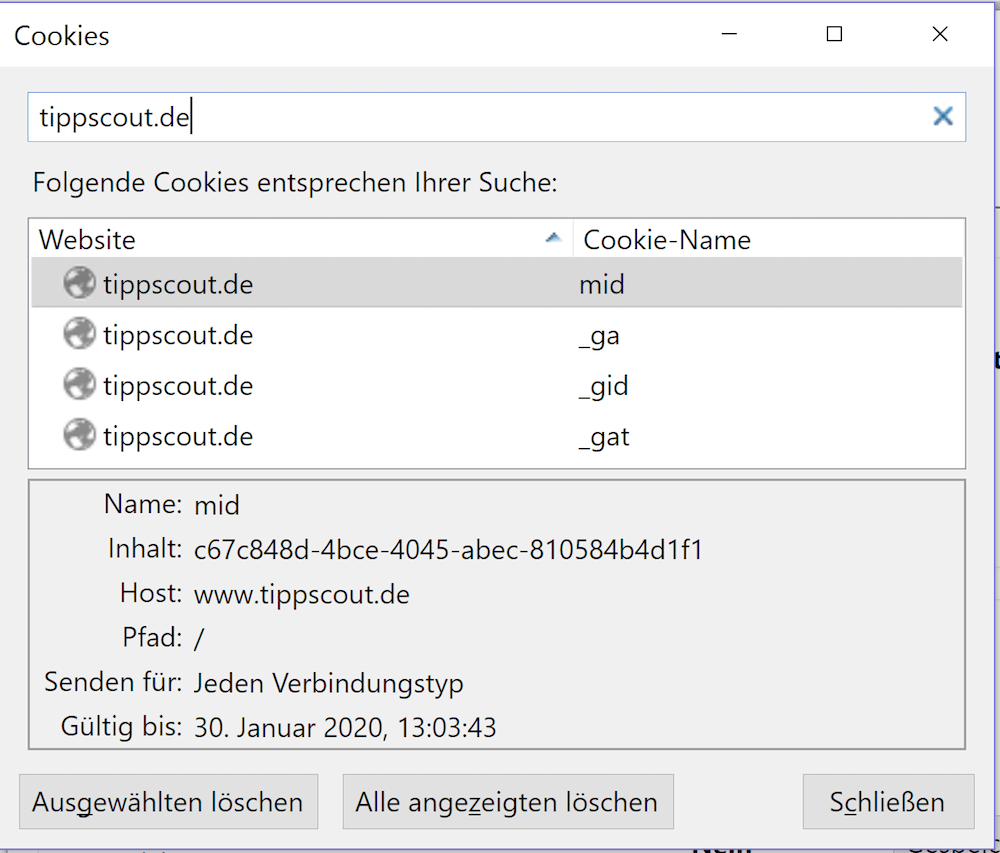Image resolution: width=1000 pixels, height=853 pixels.
Task: Click the Host value www.tippscout.de
Action: click(x=302, y=595)
